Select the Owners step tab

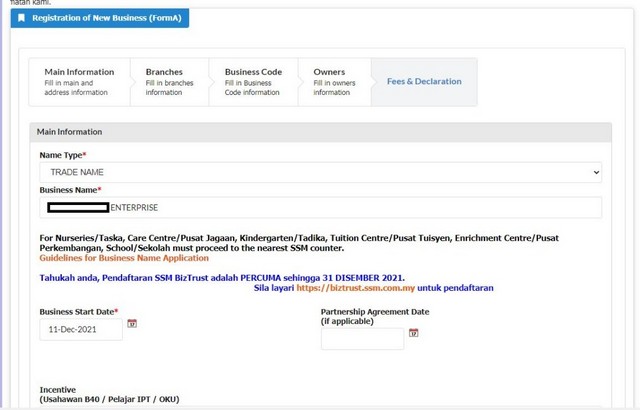pyautogui.click(x=334, y=82)
